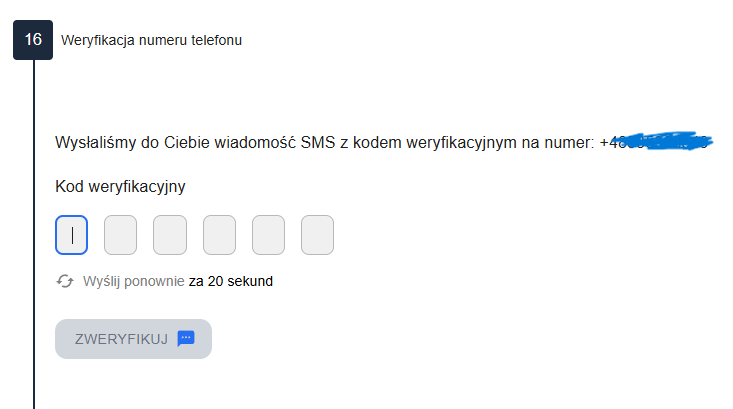Click the "Kod weryfikacyjny" field label
Screen dimensions: 733x409
(120, 186)
